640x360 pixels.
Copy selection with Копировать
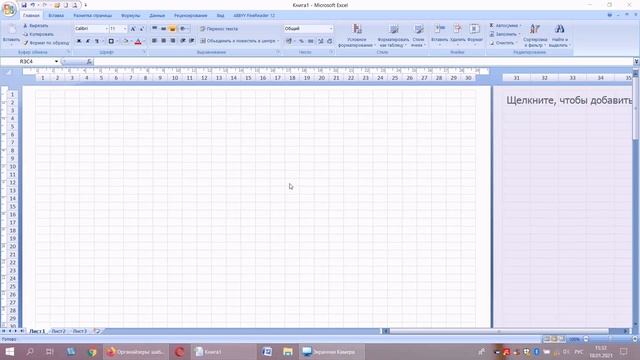click(38, 34)
